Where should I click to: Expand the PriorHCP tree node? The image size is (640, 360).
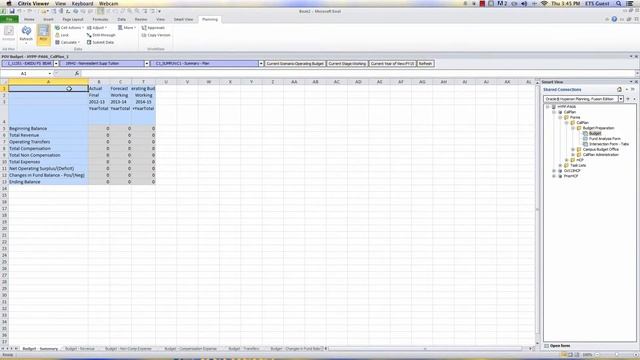[x=554, y=176]
